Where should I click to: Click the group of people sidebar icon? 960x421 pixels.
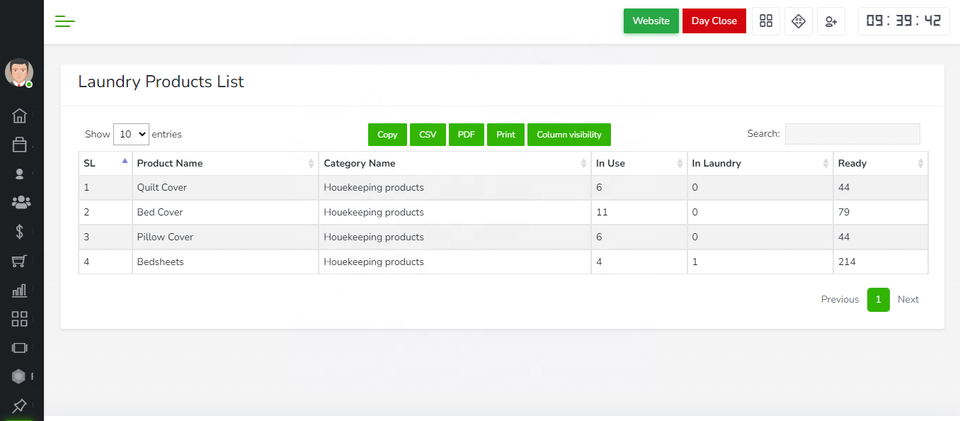tap(19, 203)
